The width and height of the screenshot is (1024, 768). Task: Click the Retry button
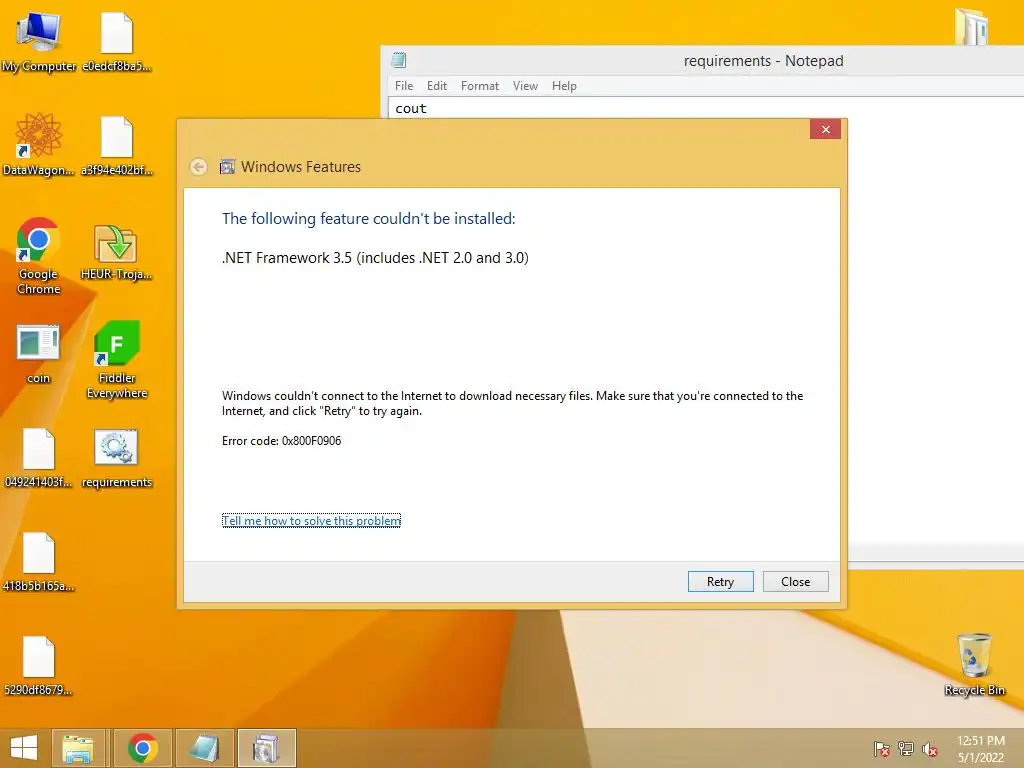coord(720,581)
